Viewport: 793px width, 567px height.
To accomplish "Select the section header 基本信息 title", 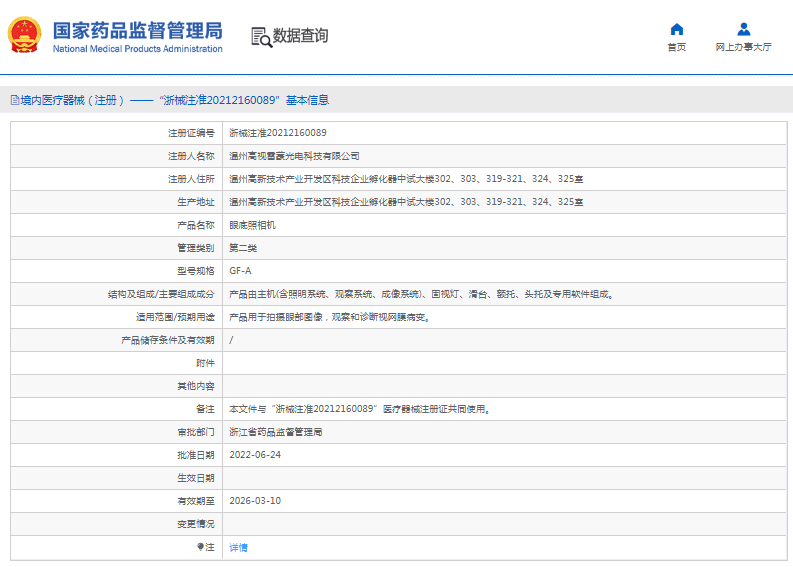I will [x=307, y=100].
